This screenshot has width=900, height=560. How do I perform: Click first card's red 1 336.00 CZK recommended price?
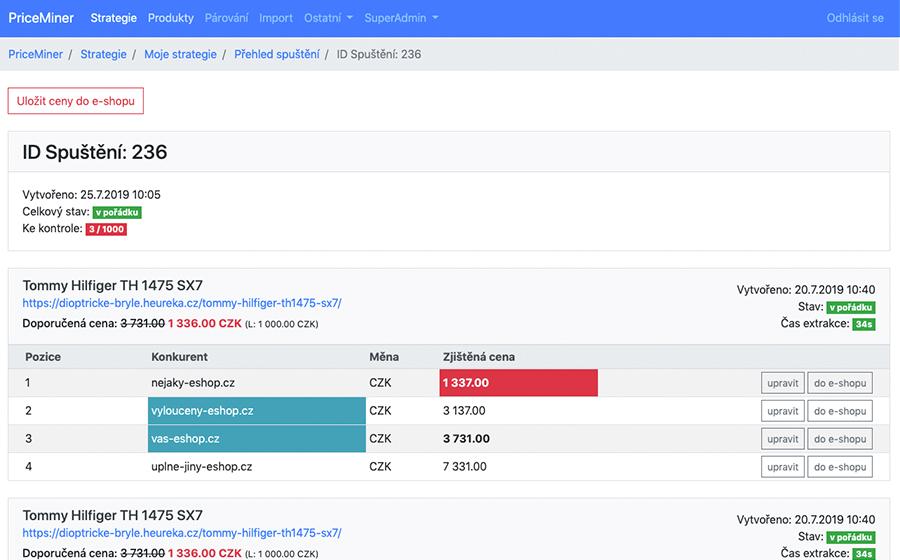click(205, 324)
